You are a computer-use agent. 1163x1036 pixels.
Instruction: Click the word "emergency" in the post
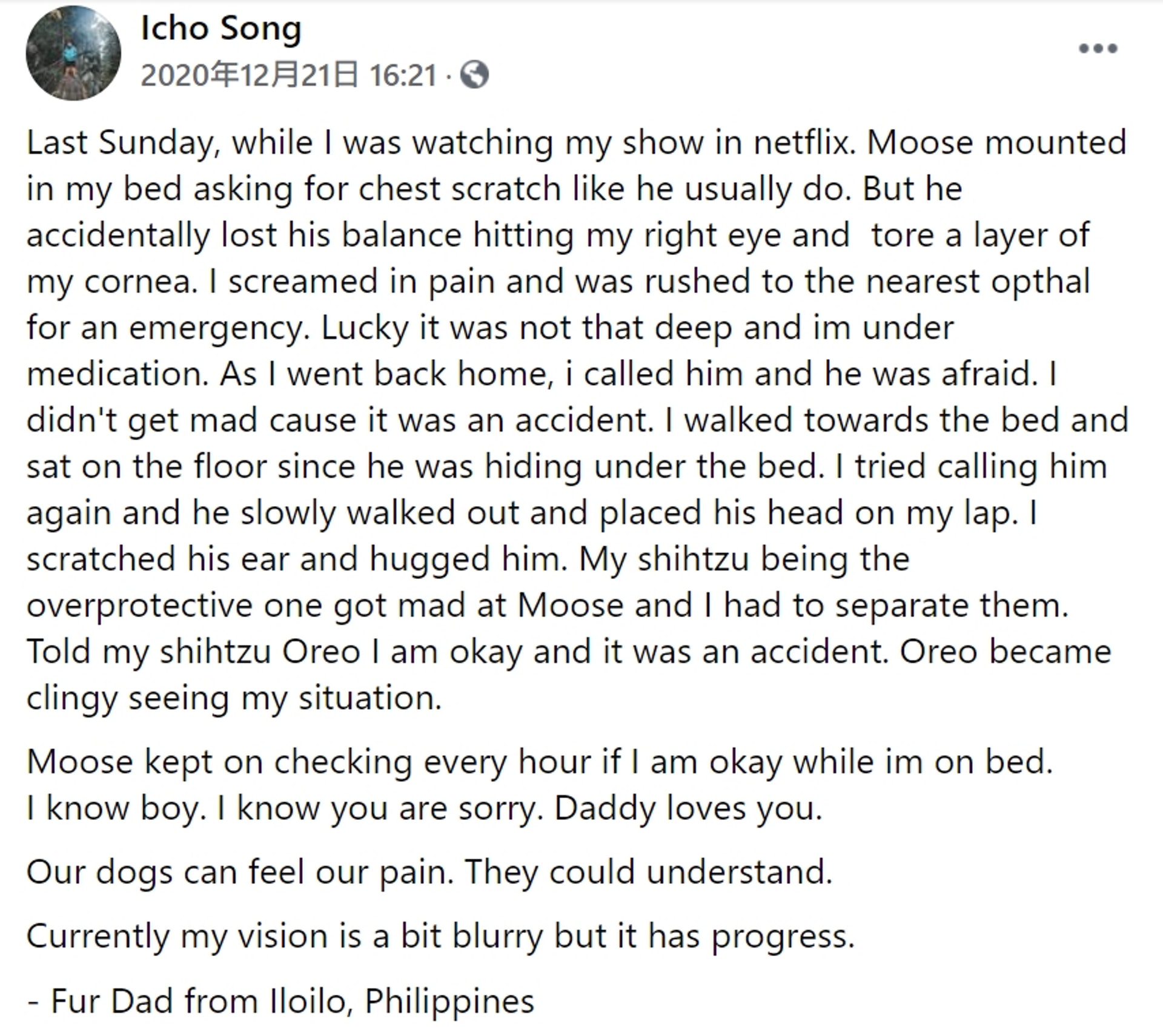pyautogui.click(x=216, y=329)
